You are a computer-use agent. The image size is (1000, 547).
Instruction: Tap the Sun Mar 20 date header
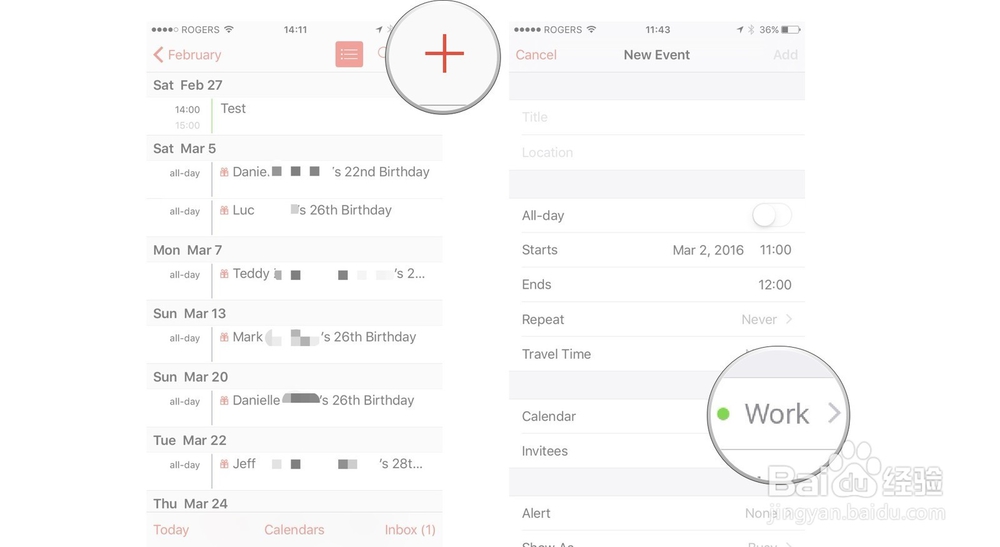pyautogui.click(x=295, y=377)
